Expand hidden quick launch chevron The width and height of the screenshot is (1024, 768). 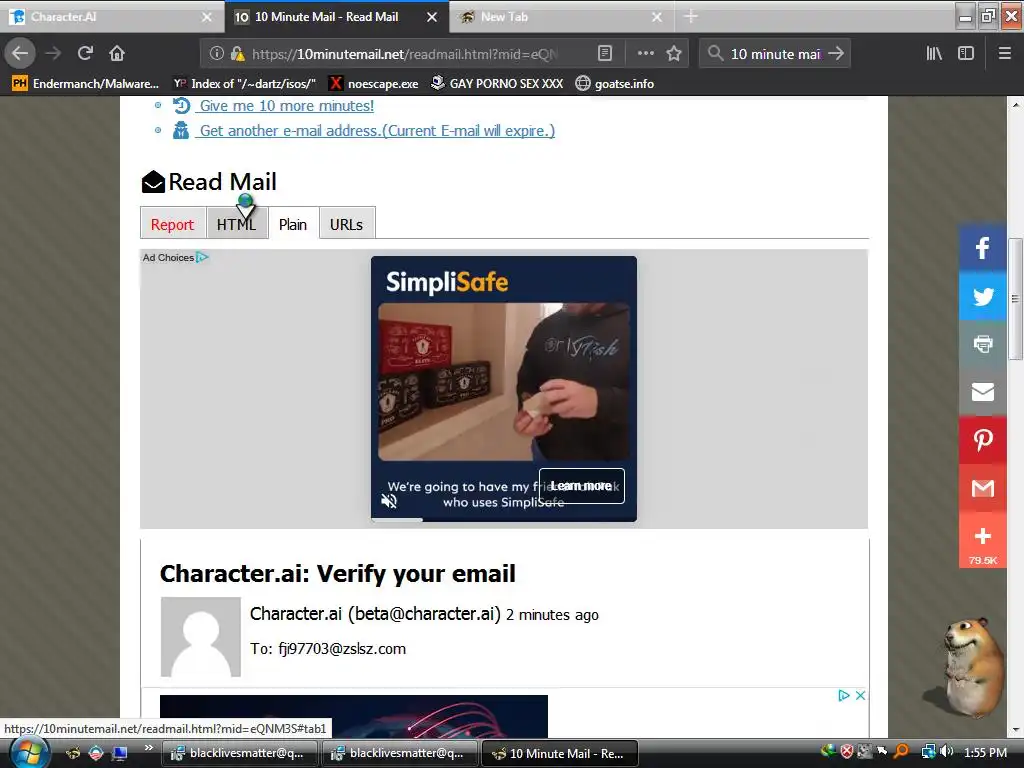pos(148,748)
